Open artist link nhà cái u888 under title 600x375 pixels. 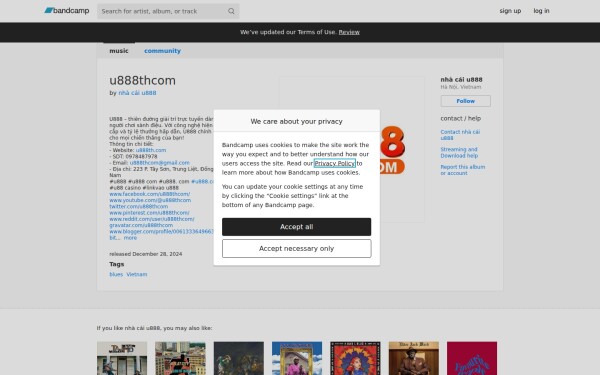point(137,93)
